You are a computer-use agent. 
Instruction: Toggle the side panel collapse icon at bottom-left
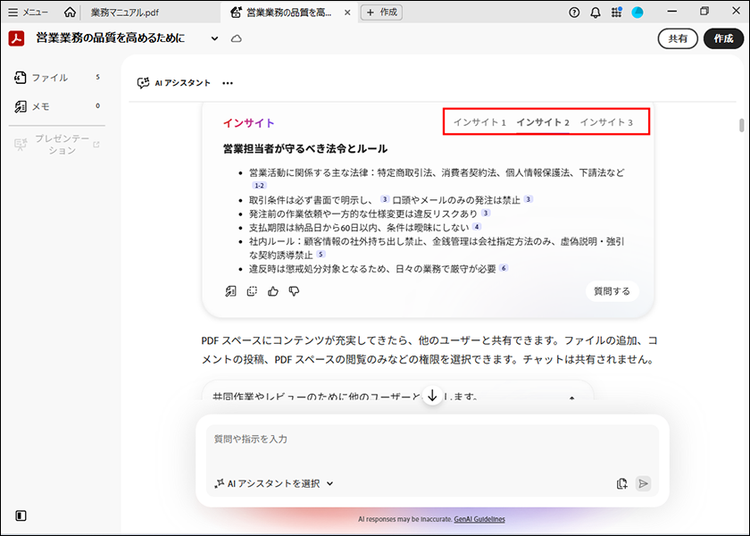pyautogui.click(x=21, y=516)
